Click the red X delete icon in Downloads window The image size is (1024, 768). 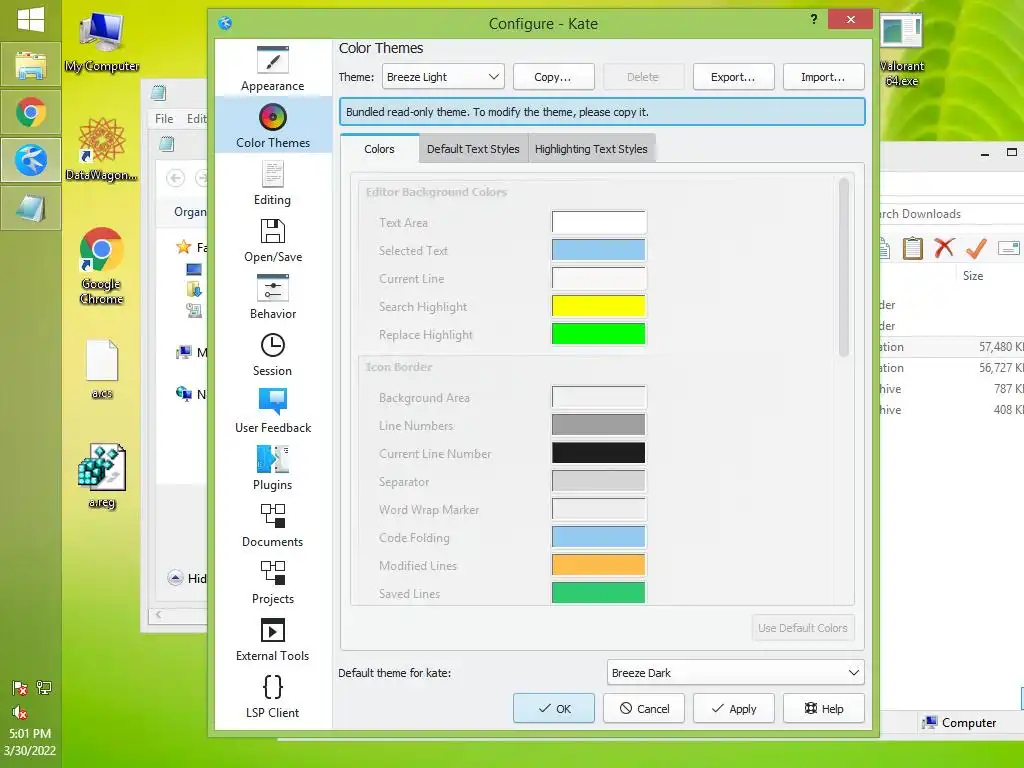click(944, 248)
